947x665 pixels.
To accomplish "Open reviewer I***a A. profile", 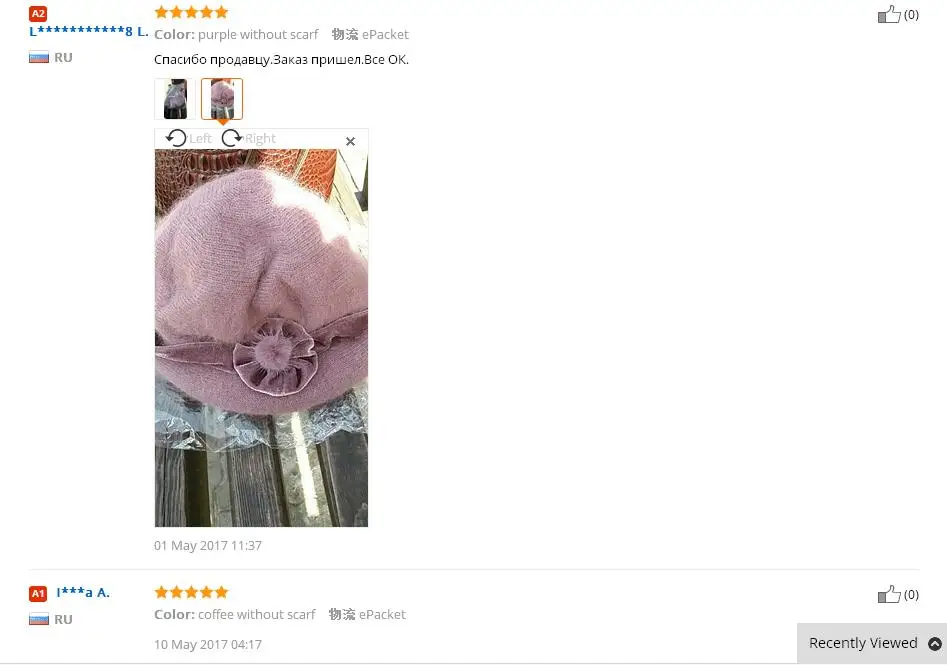I will [x=83, y=593].
